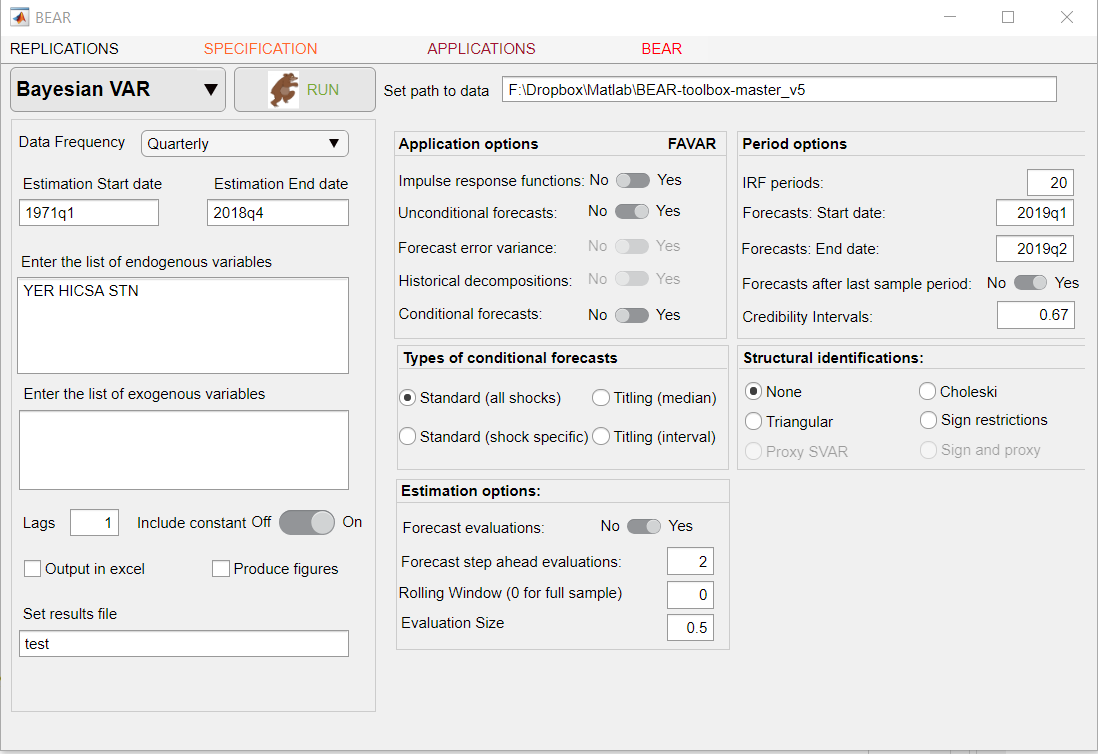Screen dimensions: 1098x754
Task: Click the Forecasts Start date field
Action: (x=1035, y=213)
